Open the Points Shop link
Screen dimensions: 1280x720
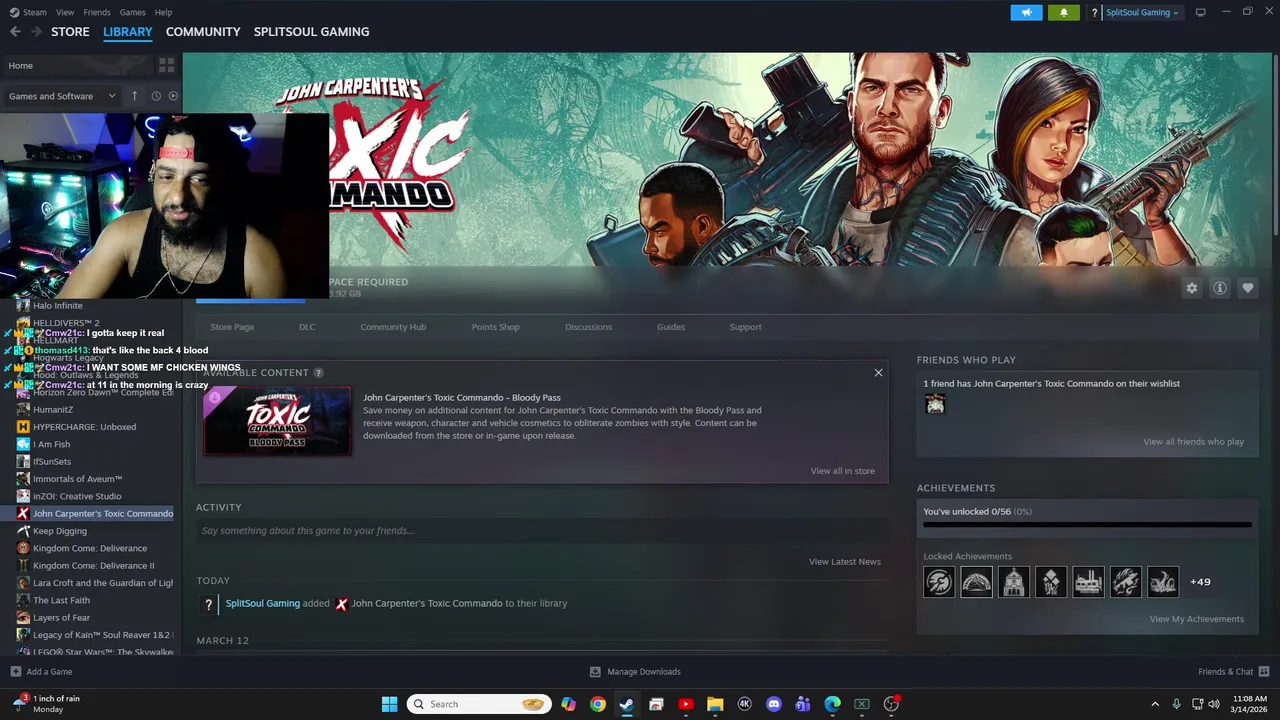[495, 327]
